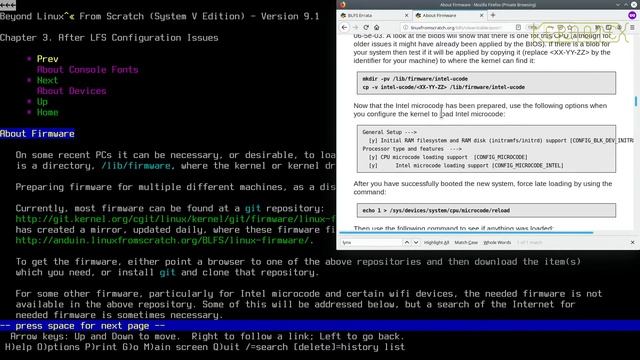Screen dimensions: 640x360
Task: Close the About Firmware tab
Action: [482, 15]
